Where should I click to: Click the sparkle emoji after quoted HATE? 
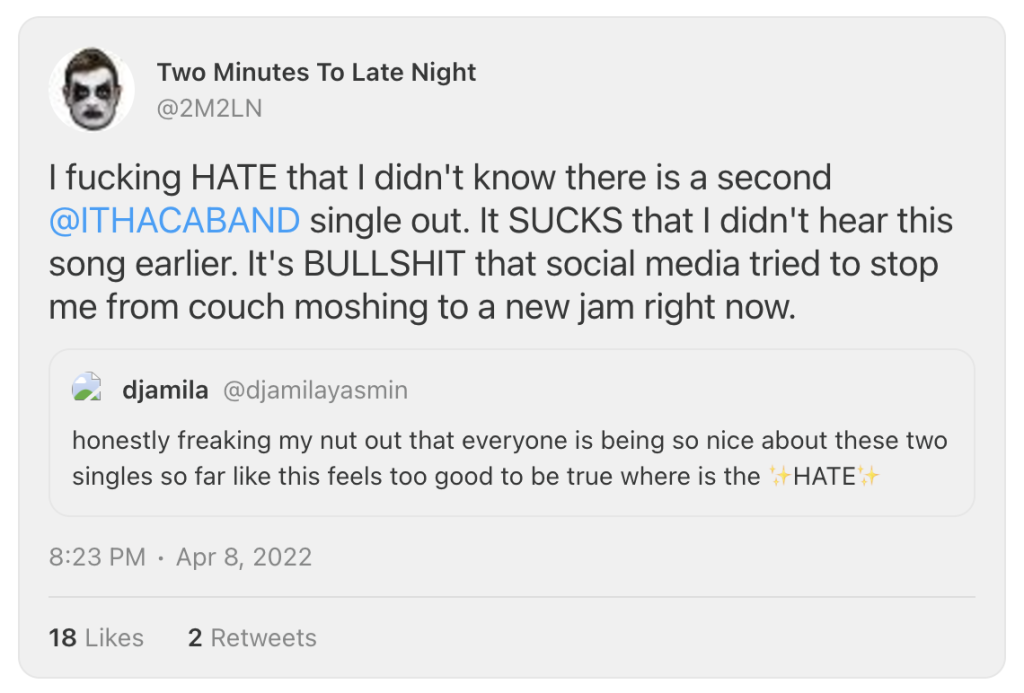(x=868, y=477)
